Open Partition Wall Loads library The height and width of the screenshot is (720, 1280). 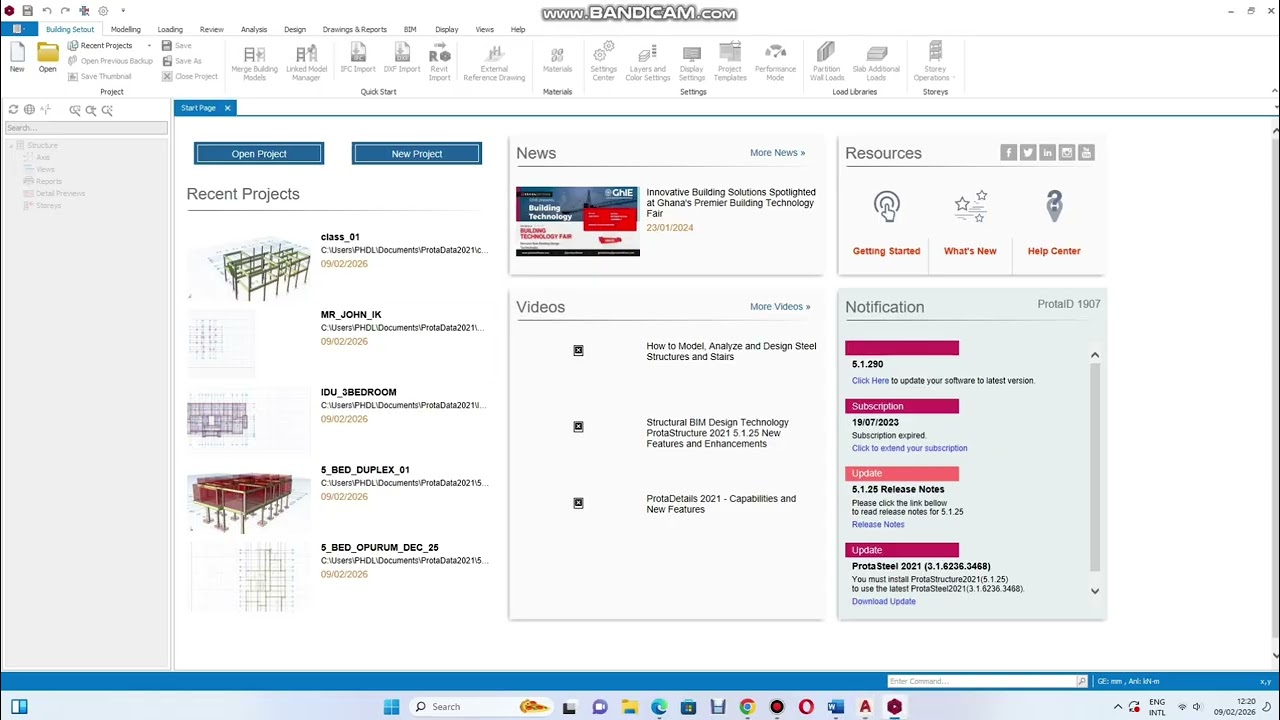coord(827,62)
